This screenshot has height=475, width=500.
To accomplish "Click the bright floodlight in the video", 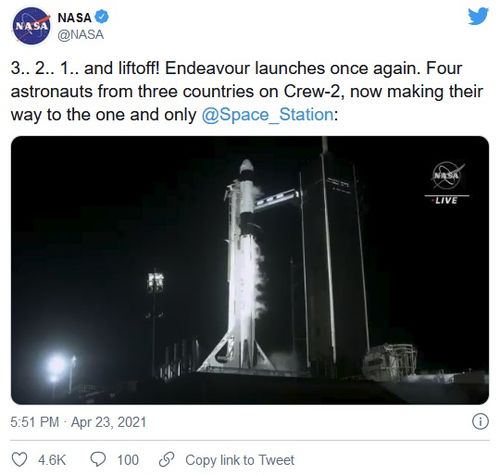I will coord(55,367).
